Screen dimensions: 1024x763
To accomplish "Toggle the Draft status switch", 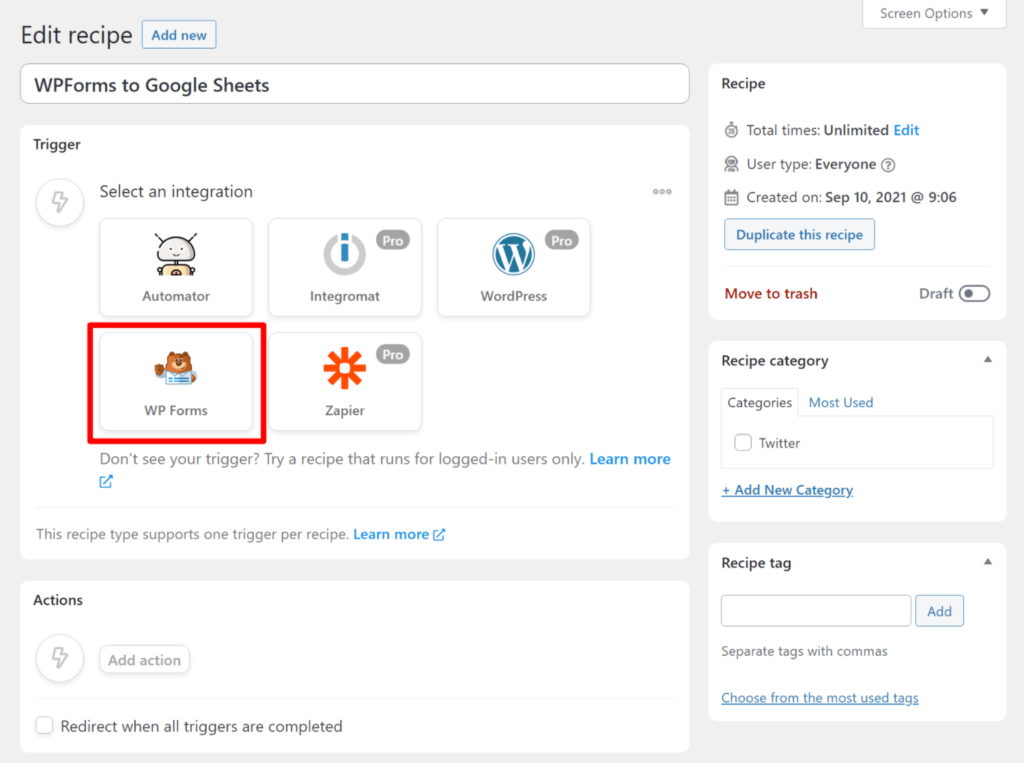I will click(974, 294).
